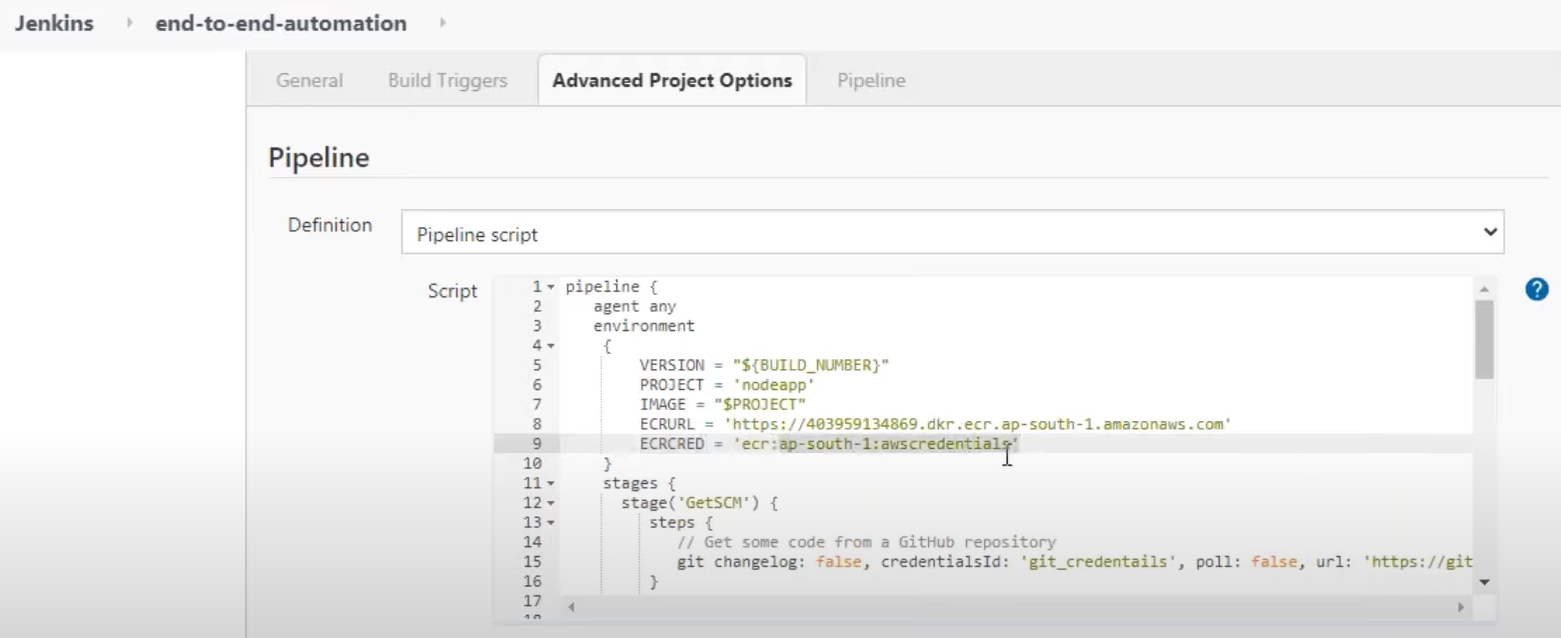Place cursor on the VERSION variable line
1561x638 pixels.
pos(764,366)
